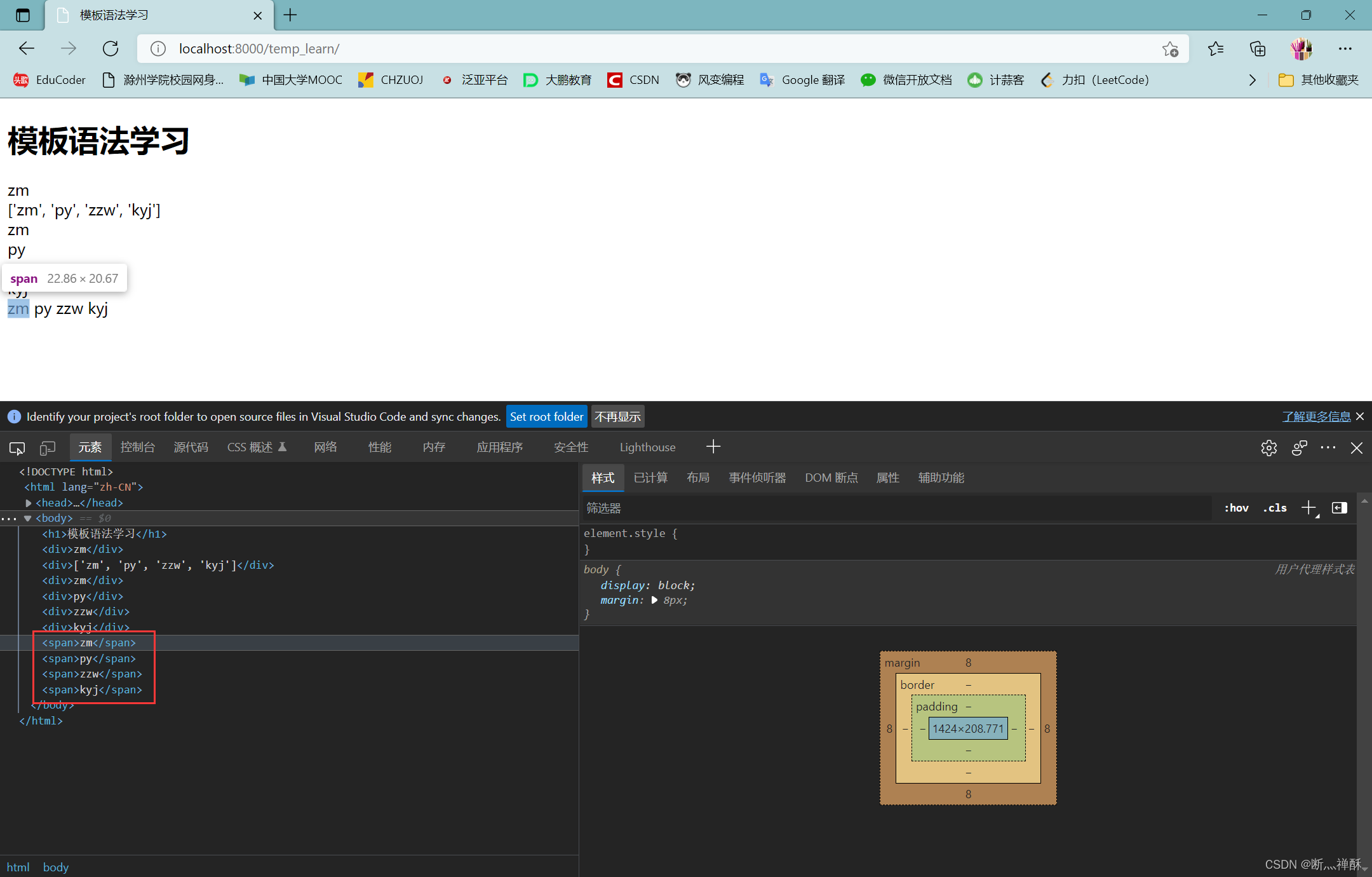Toggle .cls class editor
Screen dimensions: 1372x877
click(x=1275, y=508)
